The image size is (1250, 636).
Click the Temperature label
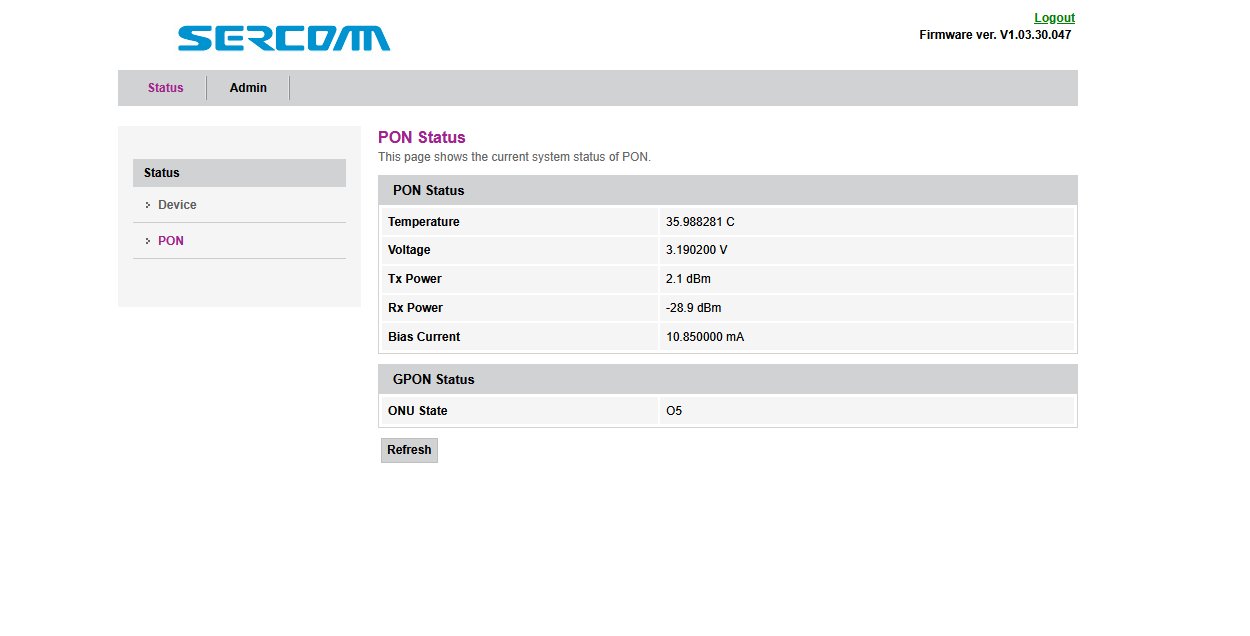424,222
